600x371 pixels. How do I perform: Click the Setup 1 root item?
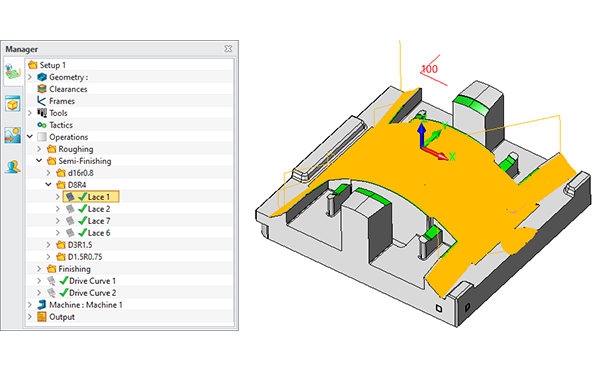[x=47, y=65]
